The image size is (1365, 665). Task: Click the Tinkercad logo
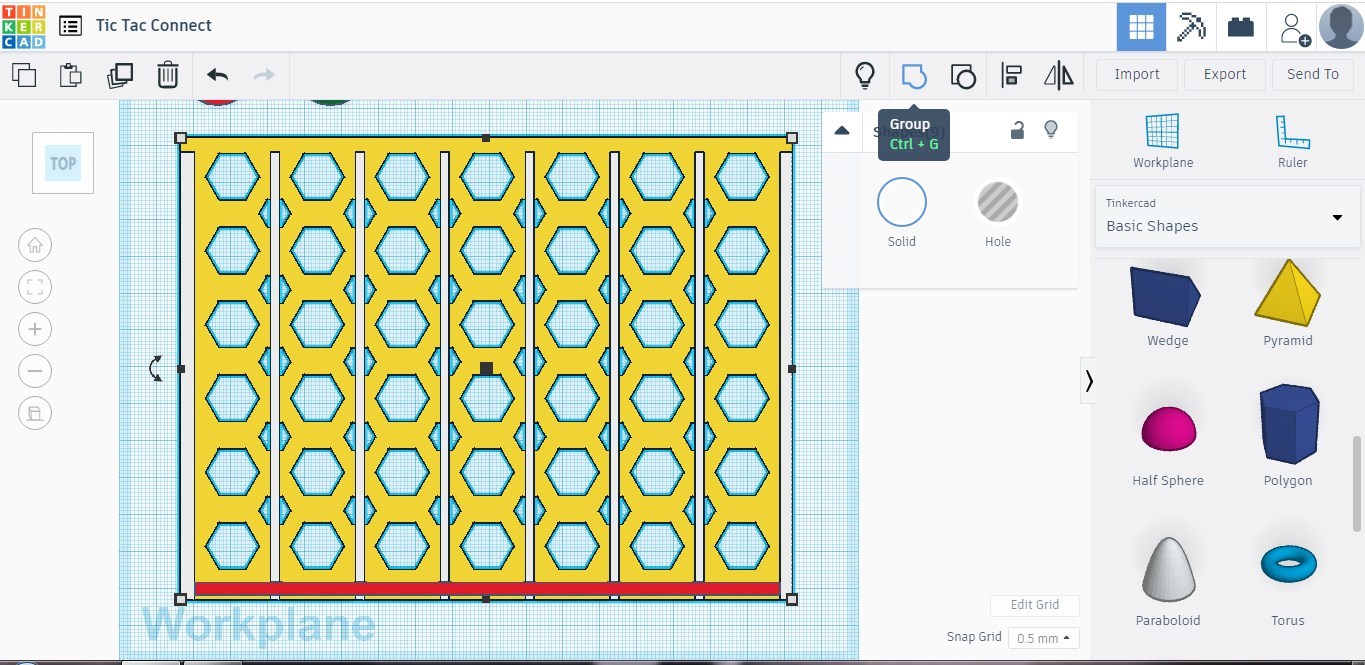point(23,26)
